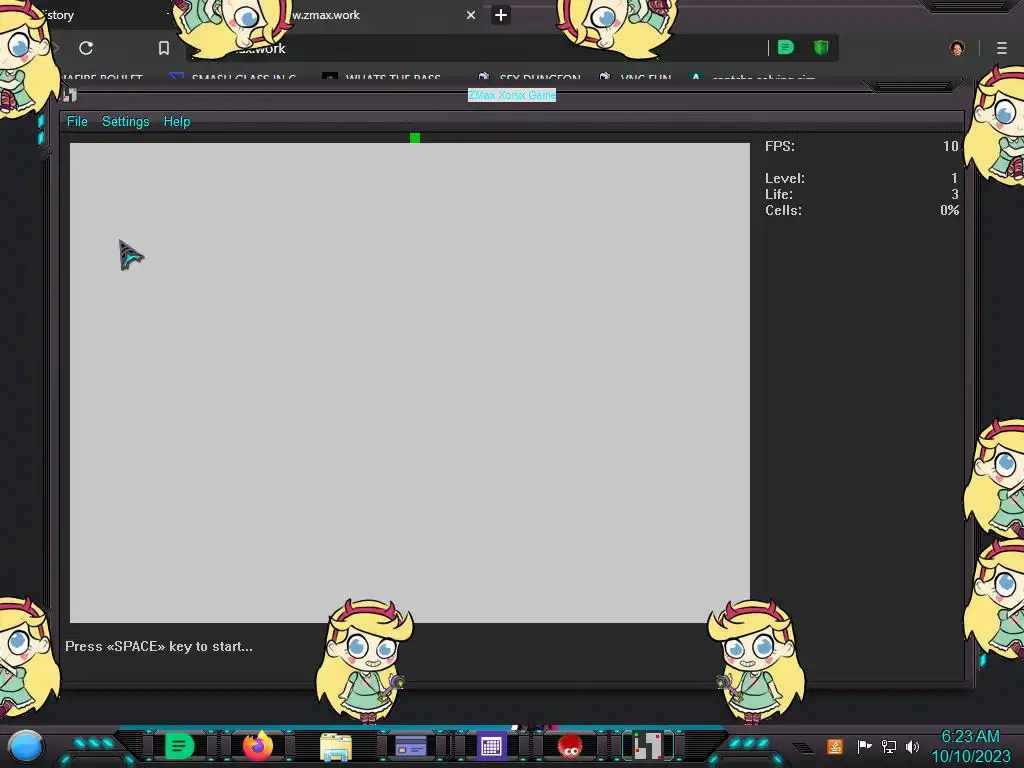Click the Cells value 0%

point(950,210)
